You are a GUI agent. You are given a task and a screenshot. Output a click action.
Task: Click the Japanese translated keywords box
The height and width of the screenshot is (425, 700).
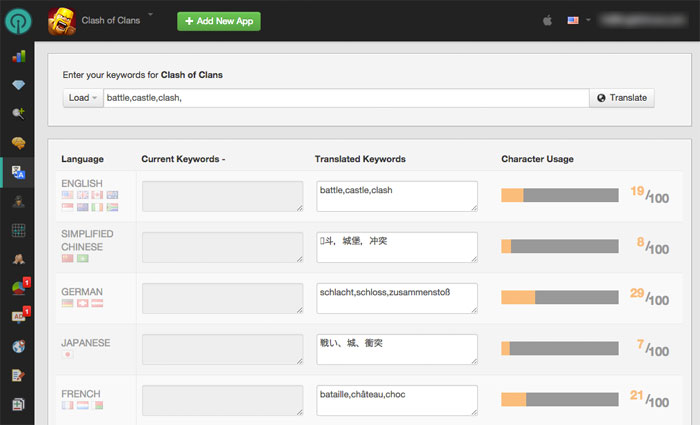point(397,349)
